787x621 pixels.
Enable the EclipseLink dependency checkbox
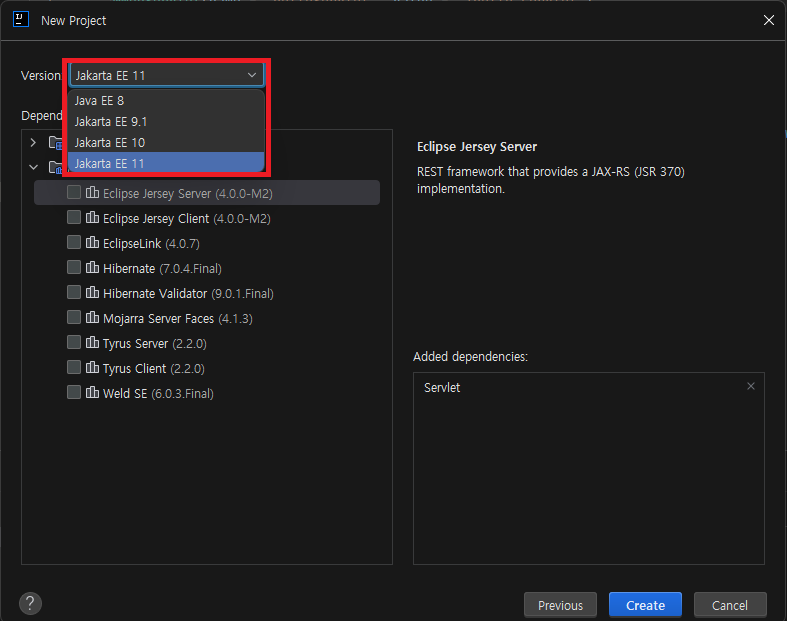[74, 242]
